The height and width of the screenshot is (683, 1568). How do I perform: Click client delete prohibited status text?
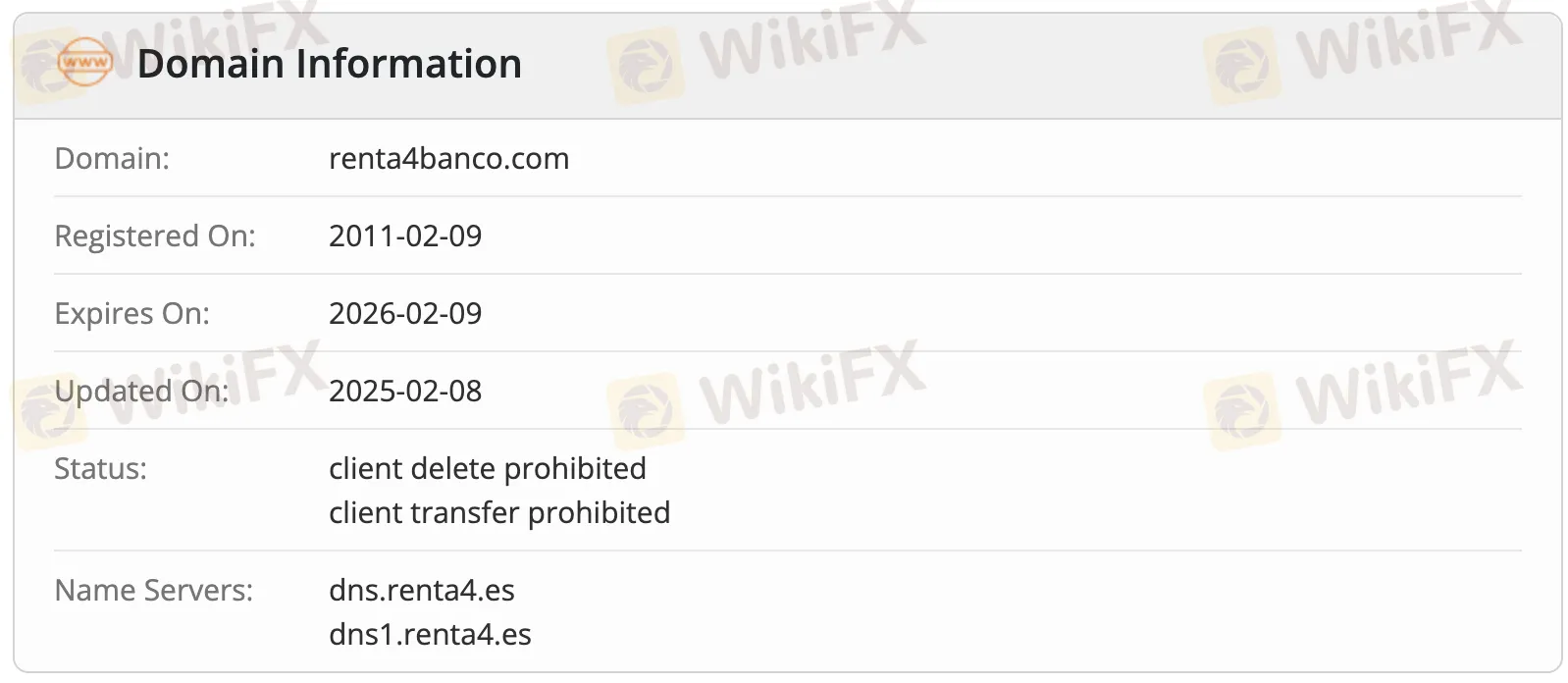tap(488, 468)
